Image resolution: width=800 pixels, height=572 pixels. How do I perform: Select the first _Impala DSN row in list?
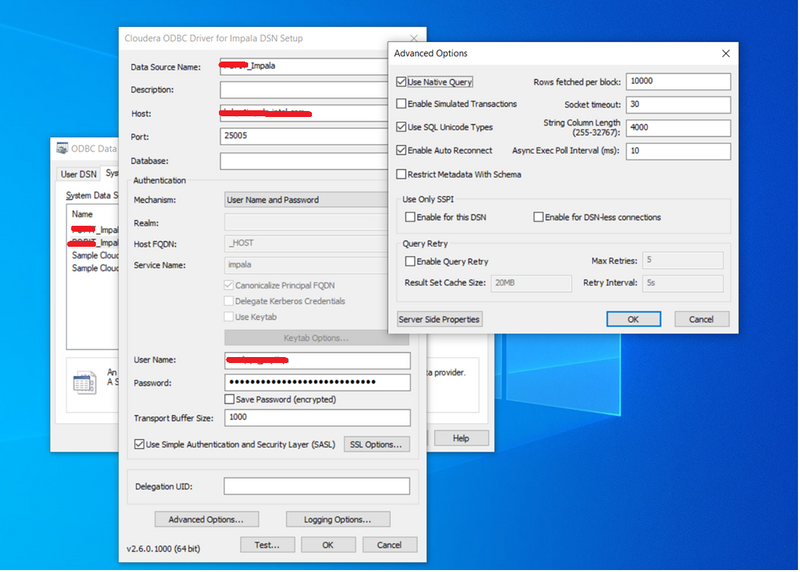pyautogui.click(x=94, y=230)
